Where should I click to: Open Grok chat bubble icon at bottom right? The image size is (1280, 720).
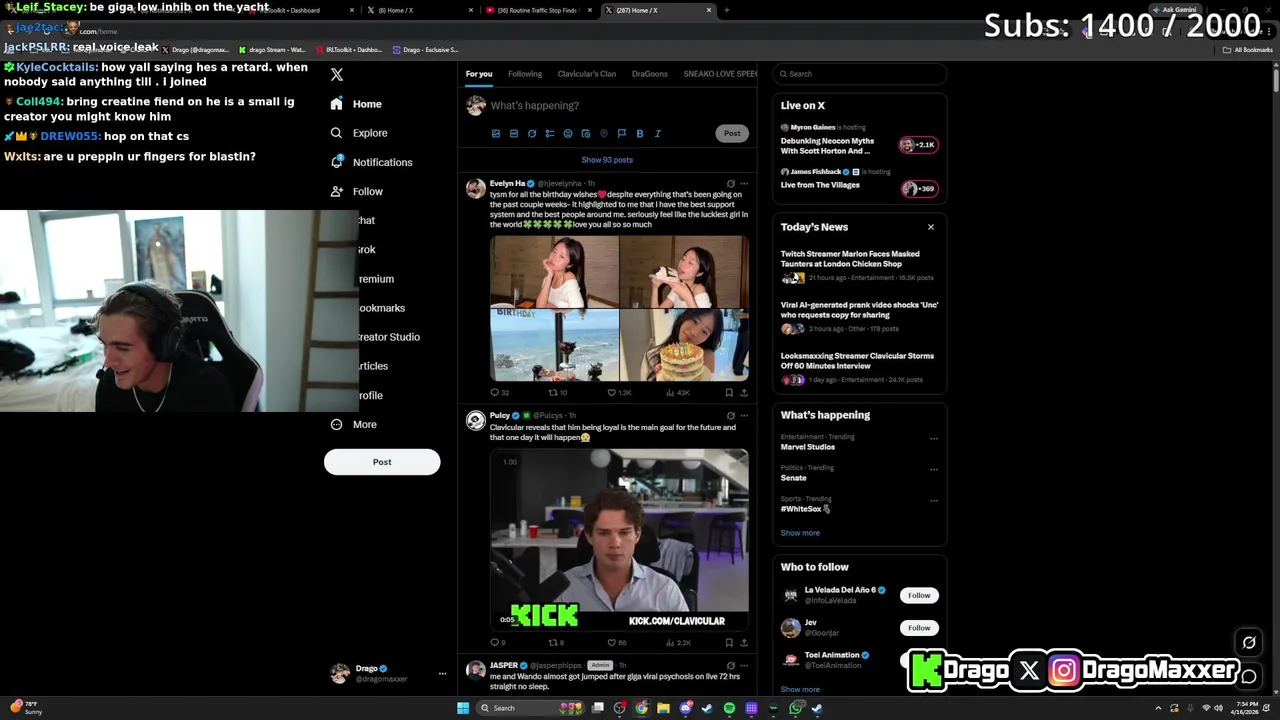click(x=1249, y=677)
